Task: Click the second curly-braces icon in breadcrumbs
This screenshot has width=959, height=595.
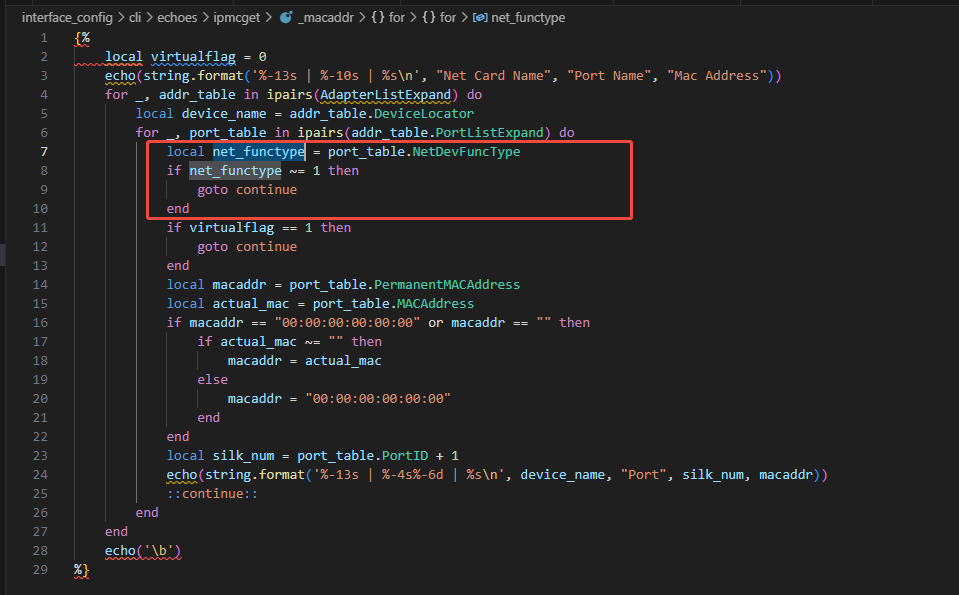Action: (426, 18)
